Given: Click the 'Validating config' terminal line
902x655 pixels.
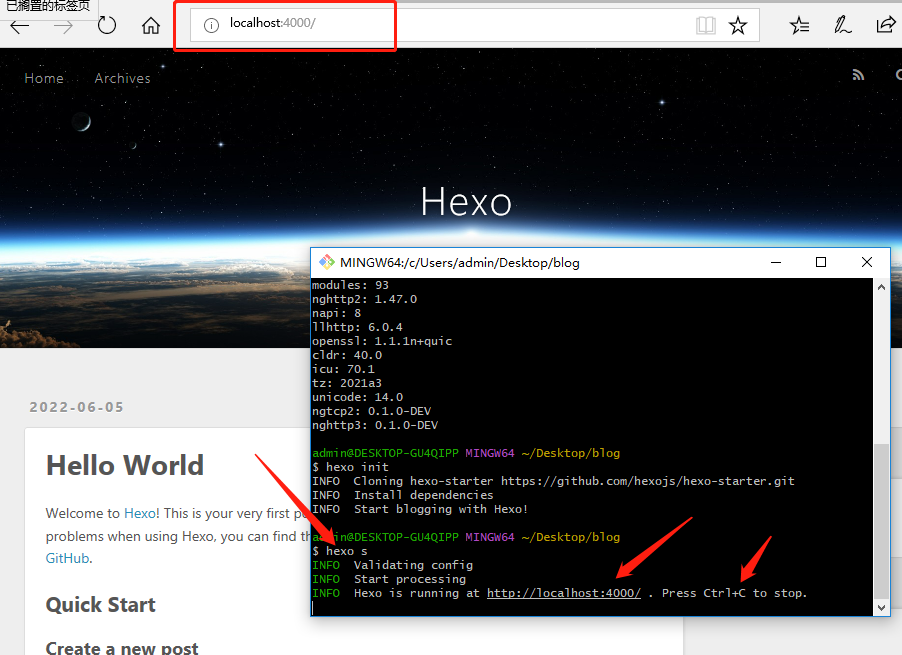Looking at the screenshot, I should click(x=392, y=565).
